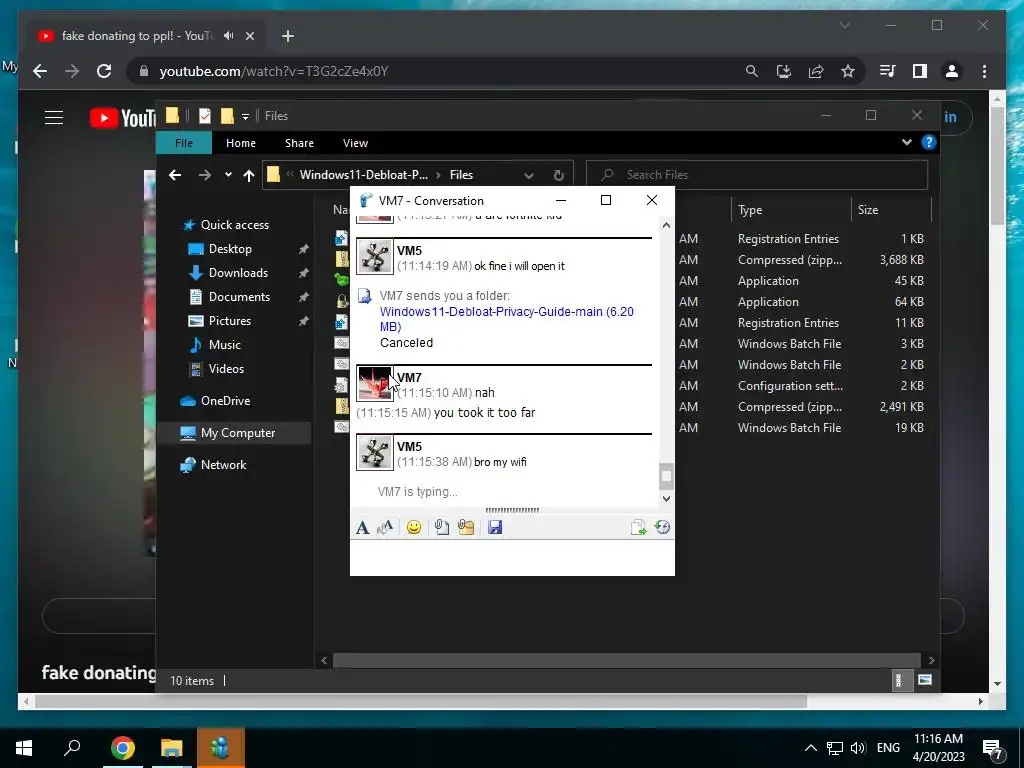
Task: Open the Home ribbon tab
Action: pos(241,143)
